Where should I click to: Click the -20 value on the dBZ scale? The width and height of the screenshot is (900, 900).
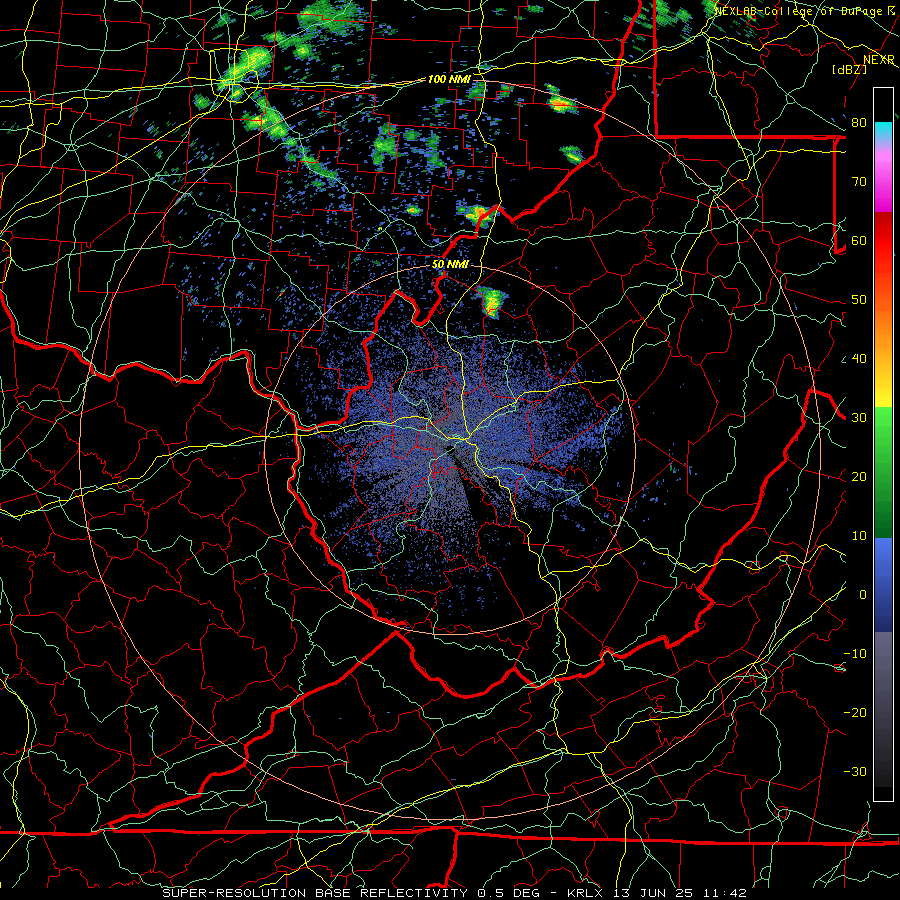(x=855, y=713)
